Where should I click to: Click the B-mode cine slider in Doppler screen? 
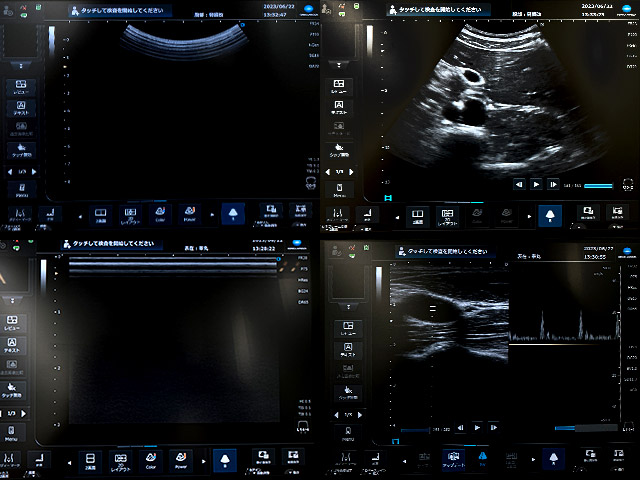pos(415,430)
